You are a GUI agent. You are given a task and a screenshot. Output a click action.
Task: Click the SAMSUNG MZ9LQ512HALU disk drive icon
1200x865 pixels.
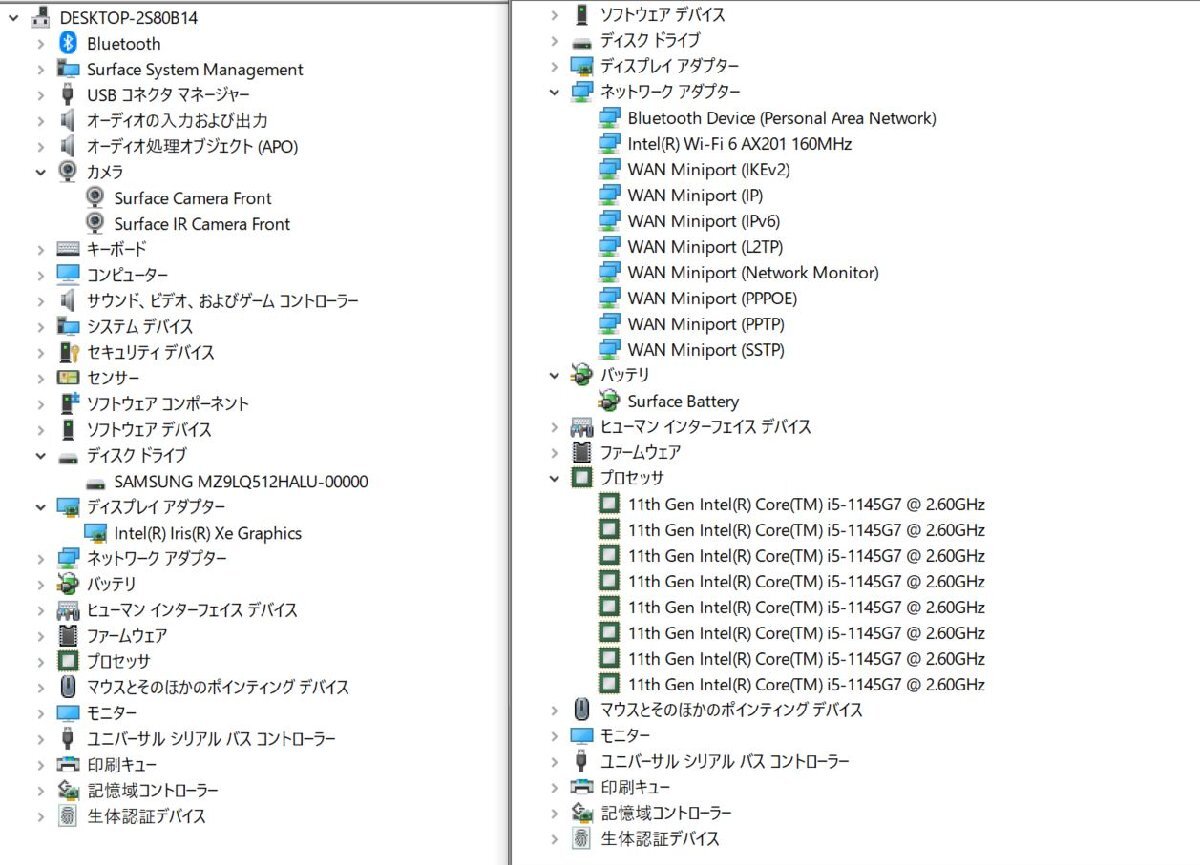(96, 482)
